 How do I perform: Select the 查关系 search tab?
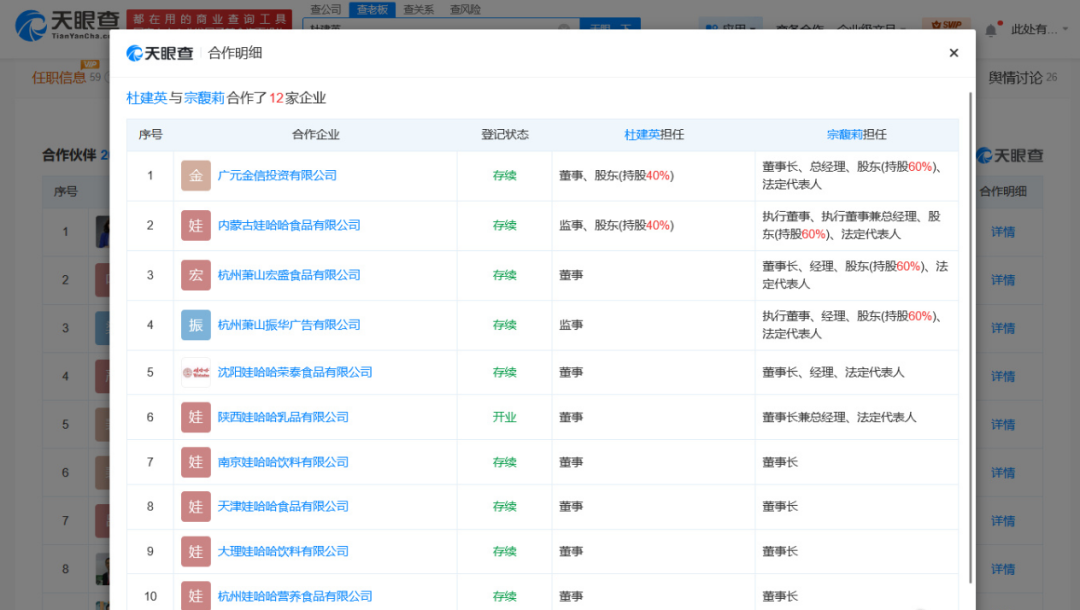(418, 10)
